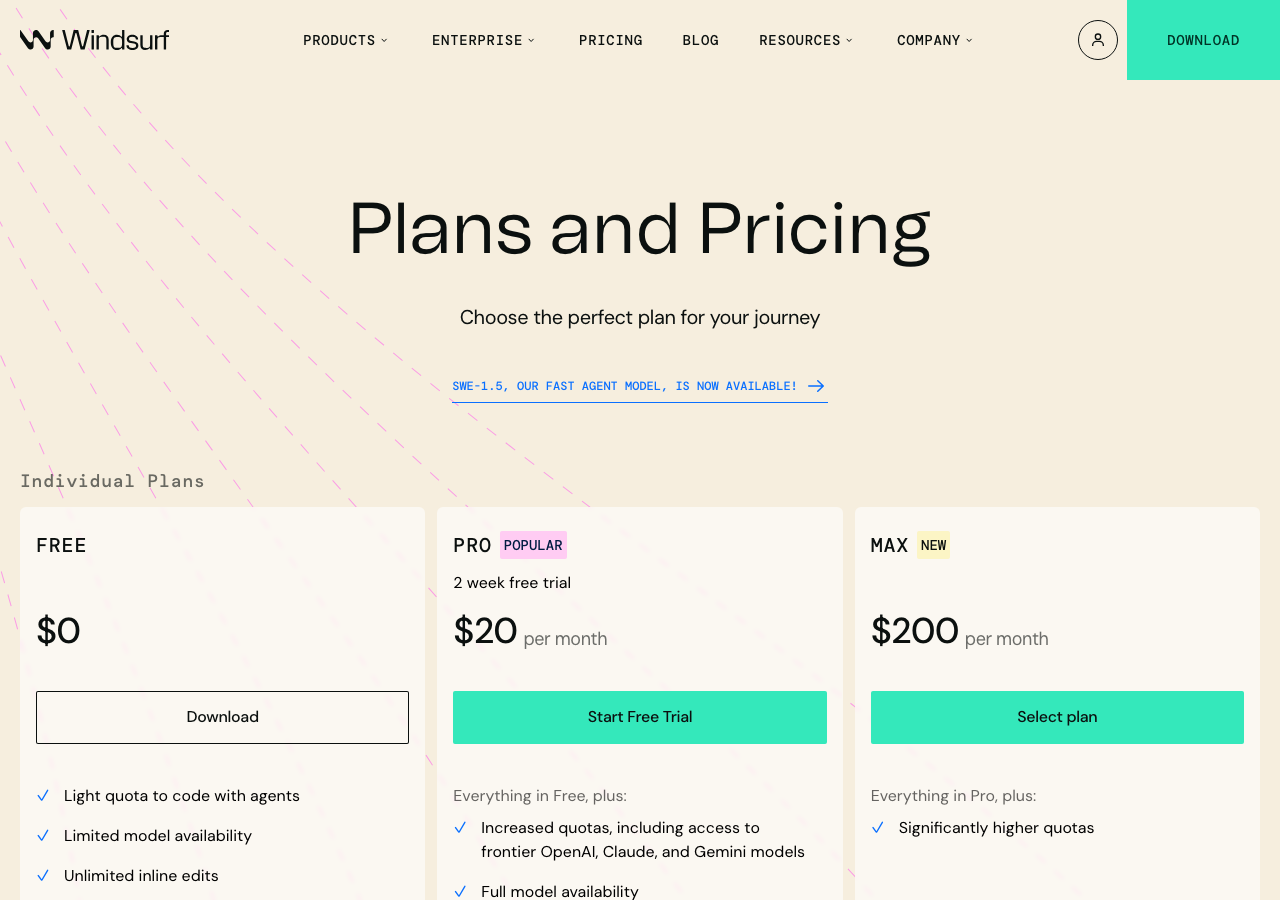Click checkmark beside Increased quotas feature

[x=460, y=828]
